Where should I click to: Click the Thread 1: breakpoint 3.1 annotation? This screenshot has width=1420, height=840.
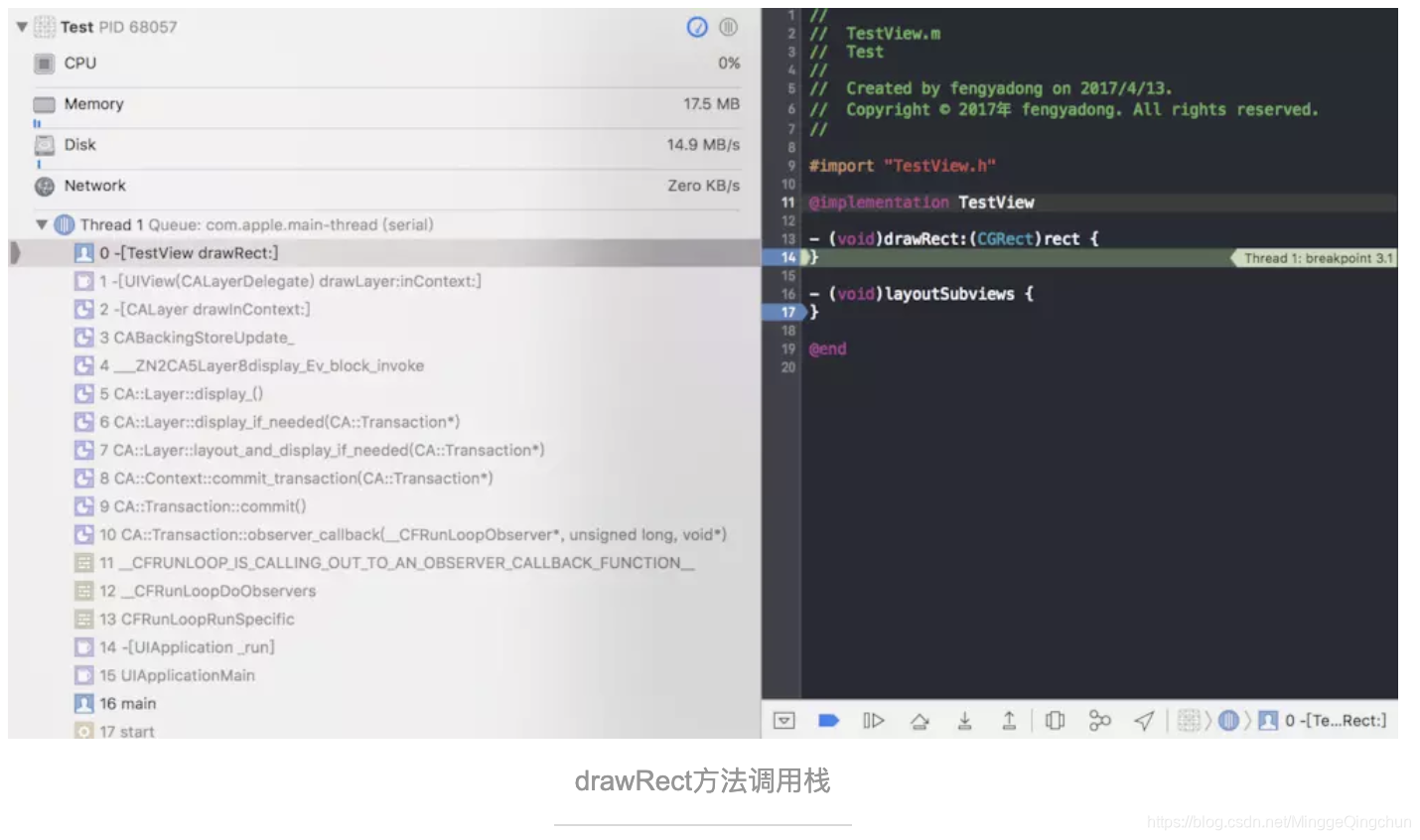[1313, 258]
